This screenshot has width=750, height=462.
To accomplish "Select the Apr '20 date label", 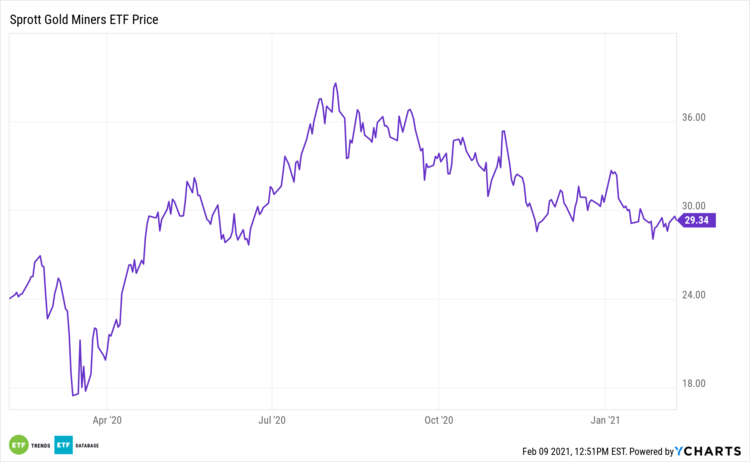I will 107,421.
